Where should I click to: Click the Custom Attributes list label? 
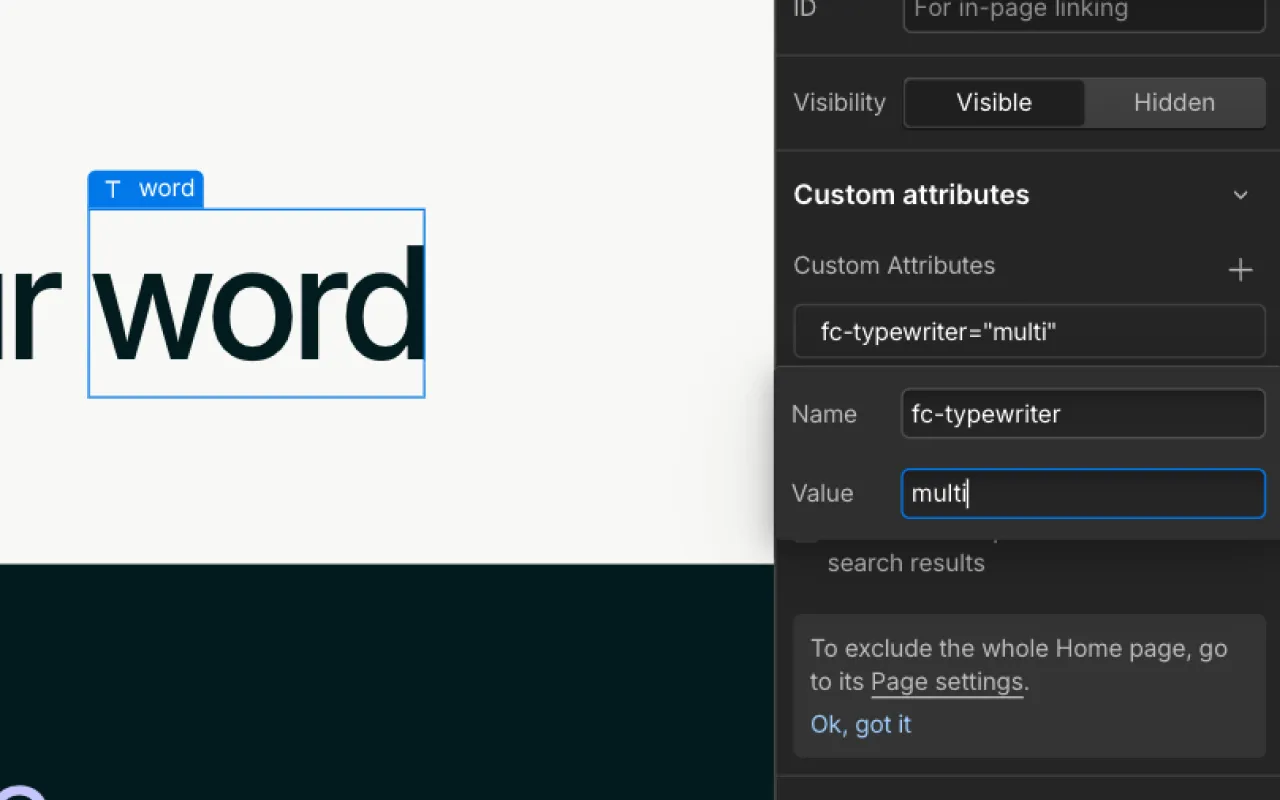tap(894, 265)
